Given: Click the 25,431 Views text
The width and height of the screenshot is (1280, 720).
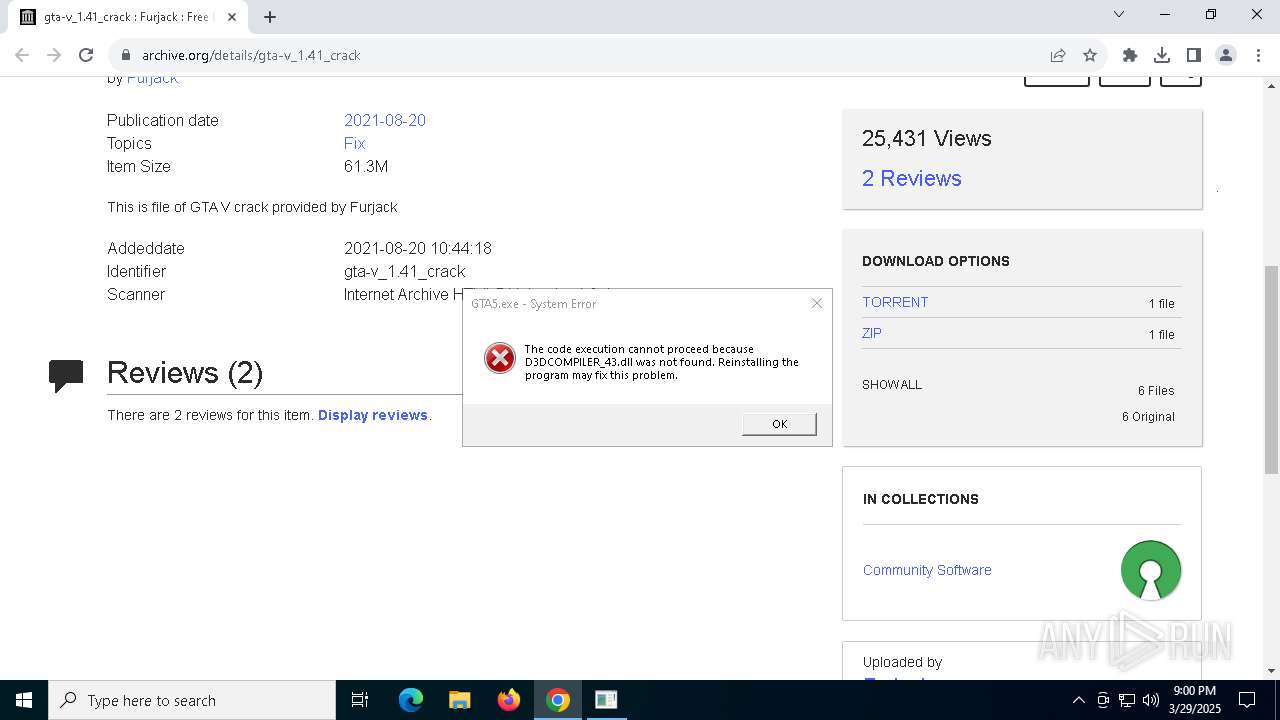Looking at the screenshot, I should click(x=927, y=139).
